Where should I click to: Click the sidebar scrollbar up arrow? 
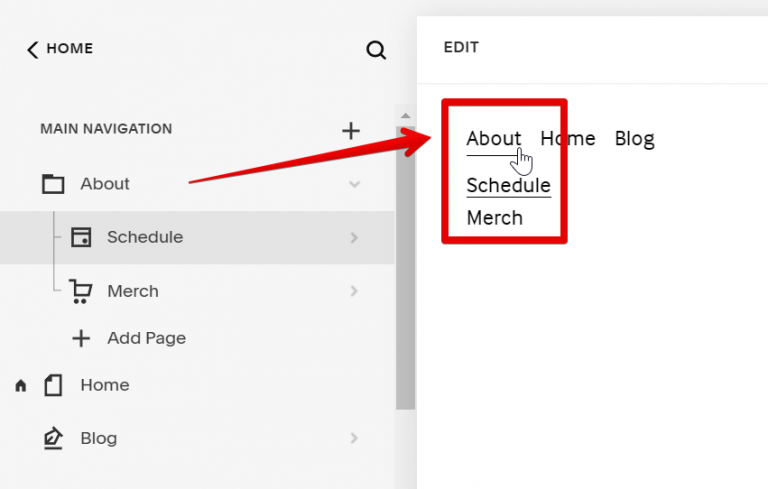(x=405, y=116)
